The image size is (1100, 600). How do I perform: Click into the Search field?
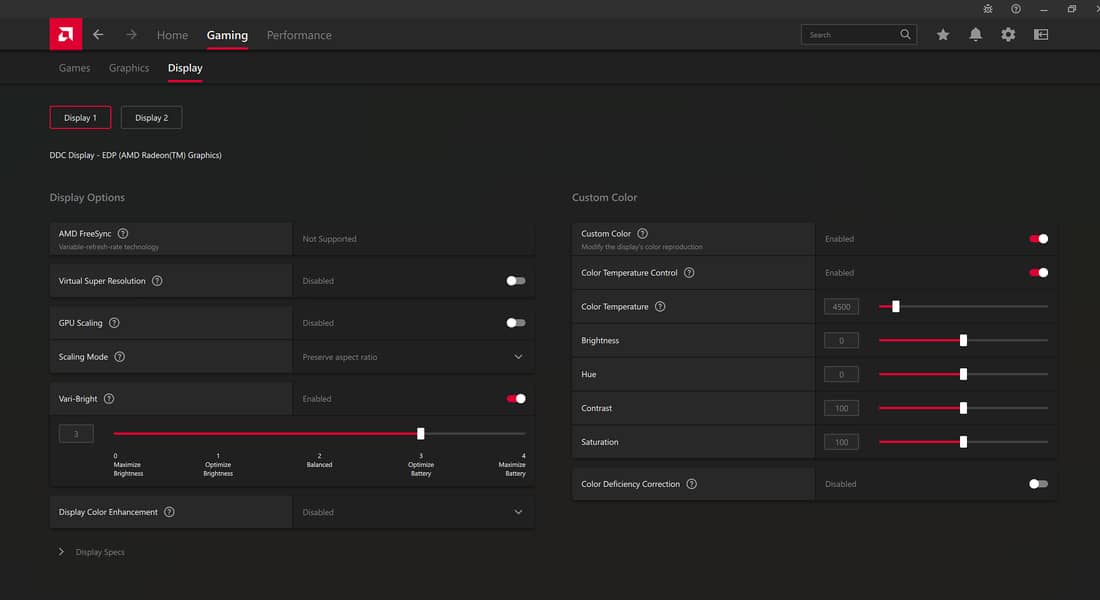click(x=850, y=35)
